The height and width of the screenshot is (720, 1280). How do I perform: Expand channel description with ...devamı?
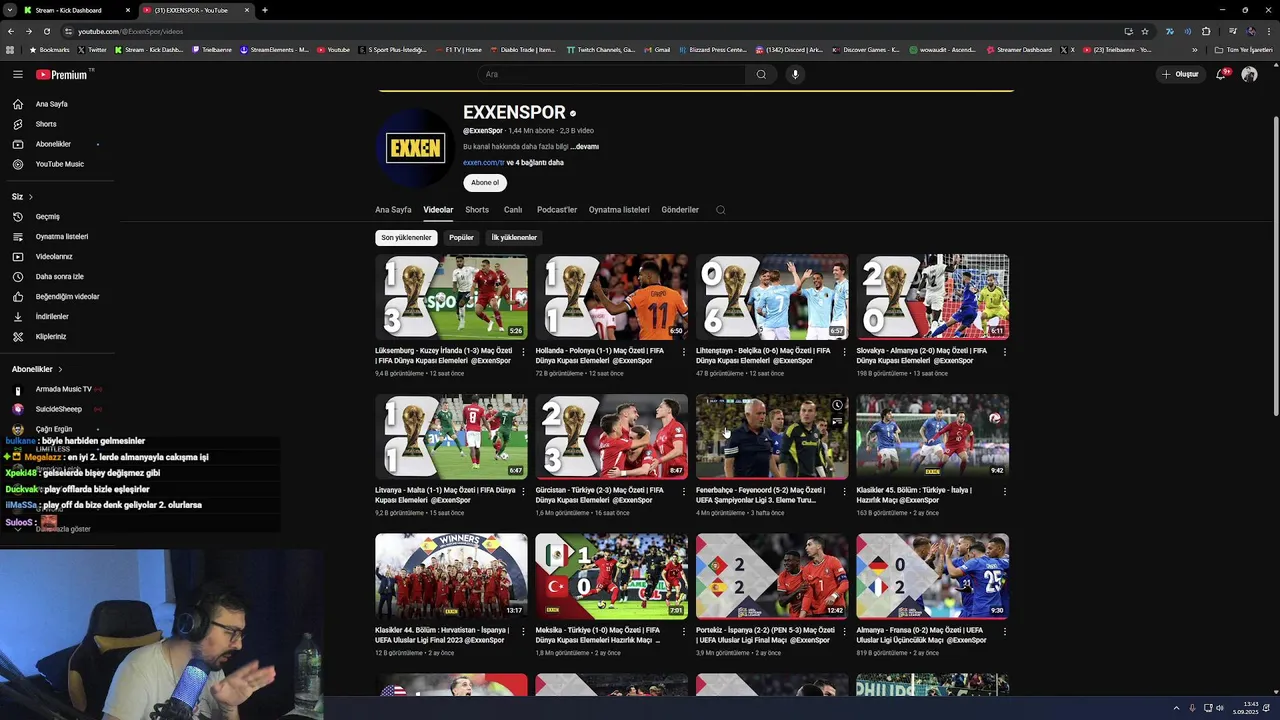pyautogui.click(x=585, y=147)
